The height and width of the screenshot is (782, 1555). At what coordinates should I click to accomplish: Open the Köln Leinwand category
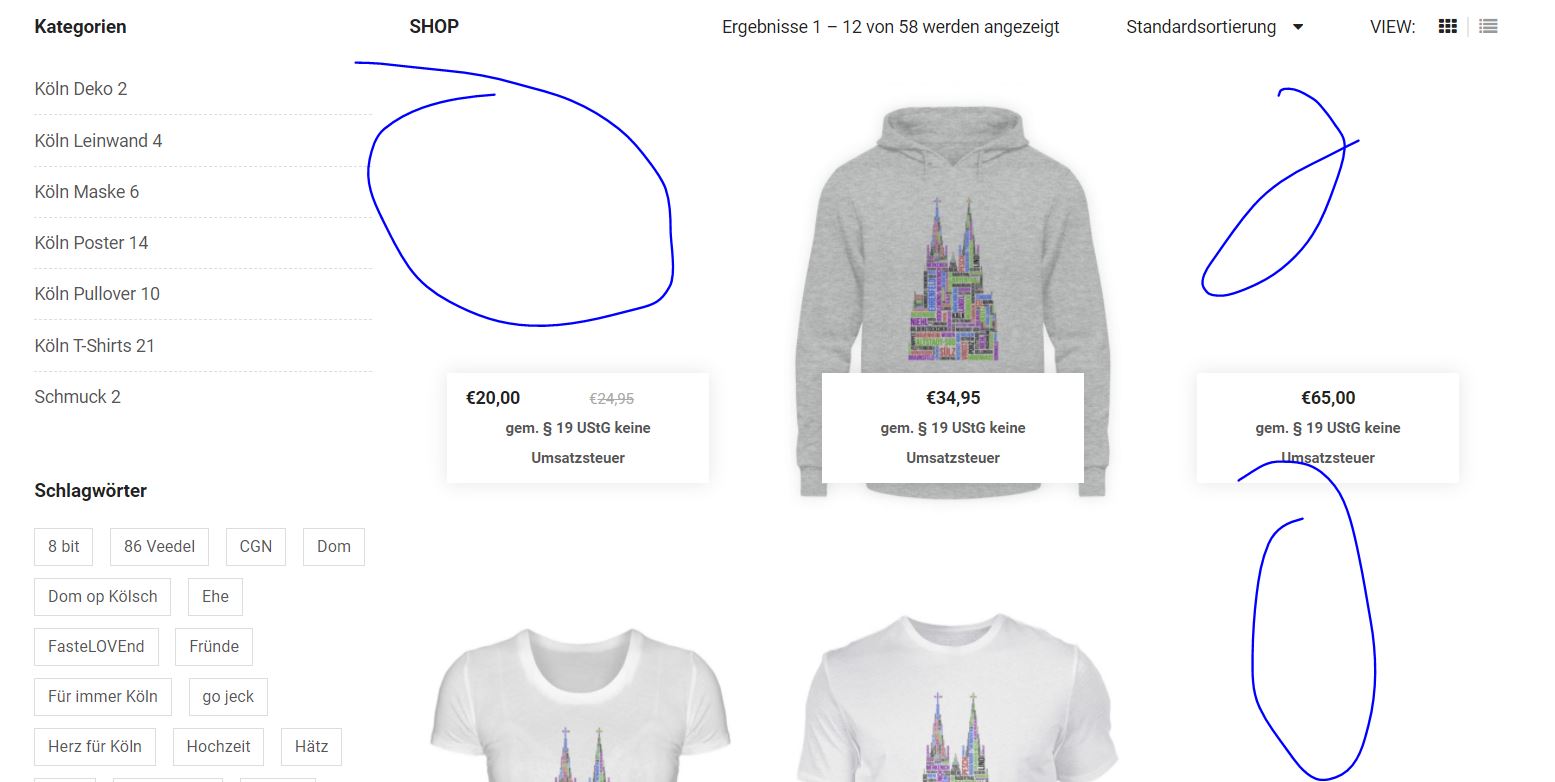click(x=98, y=141)
